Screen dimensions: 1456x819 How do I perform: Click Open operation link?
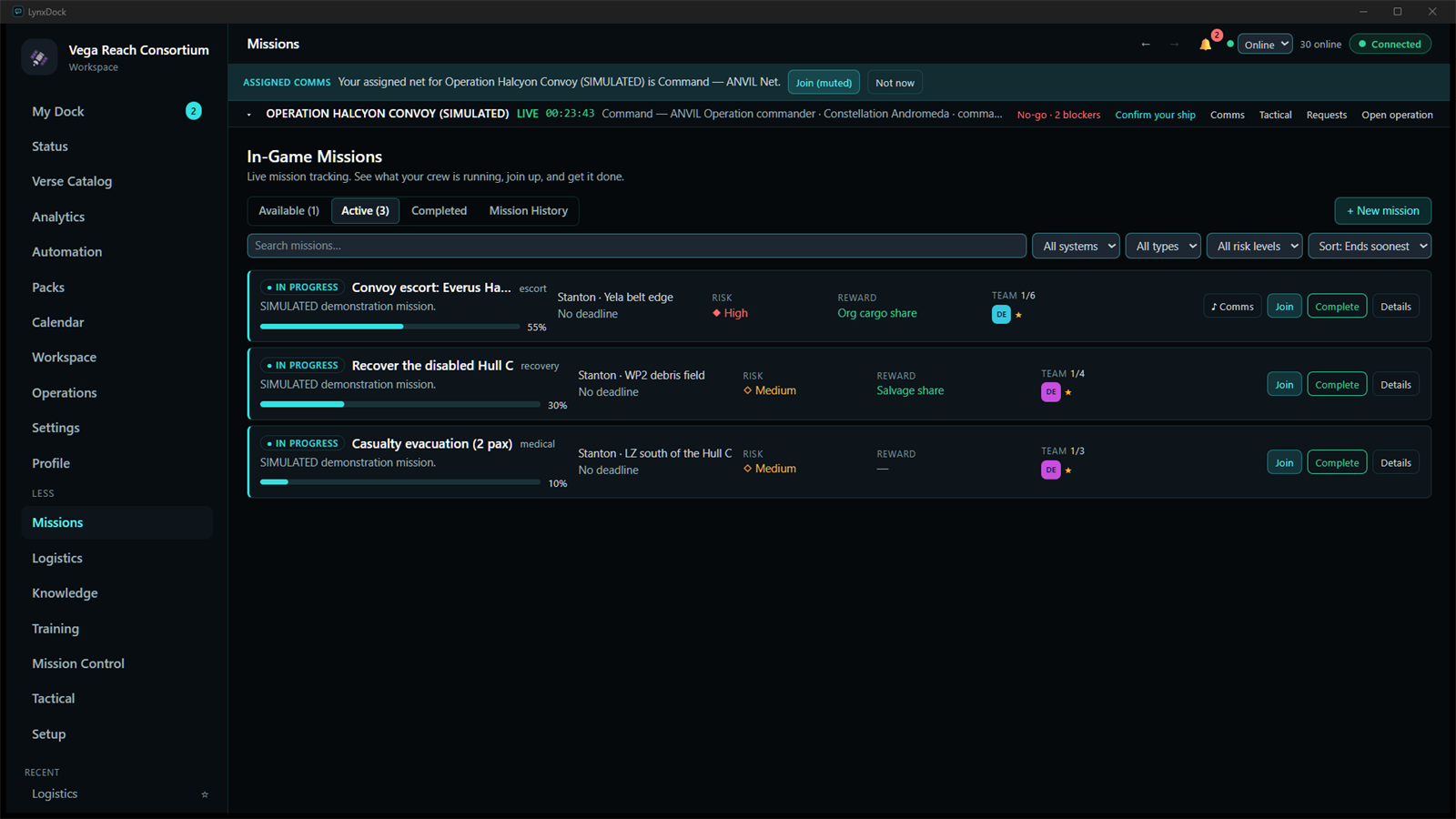(1397, 115)
